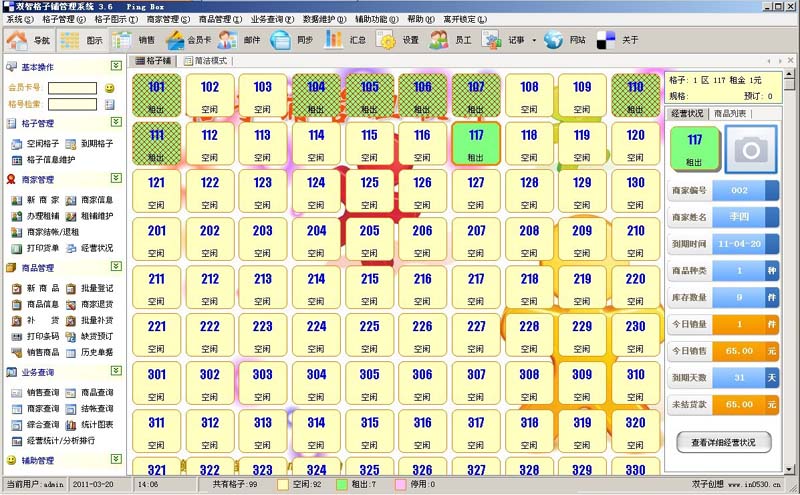Click the 查看详细经营状况 button
Screen dimensions: 800x495
pyautogui.click(x=723, y=442)
